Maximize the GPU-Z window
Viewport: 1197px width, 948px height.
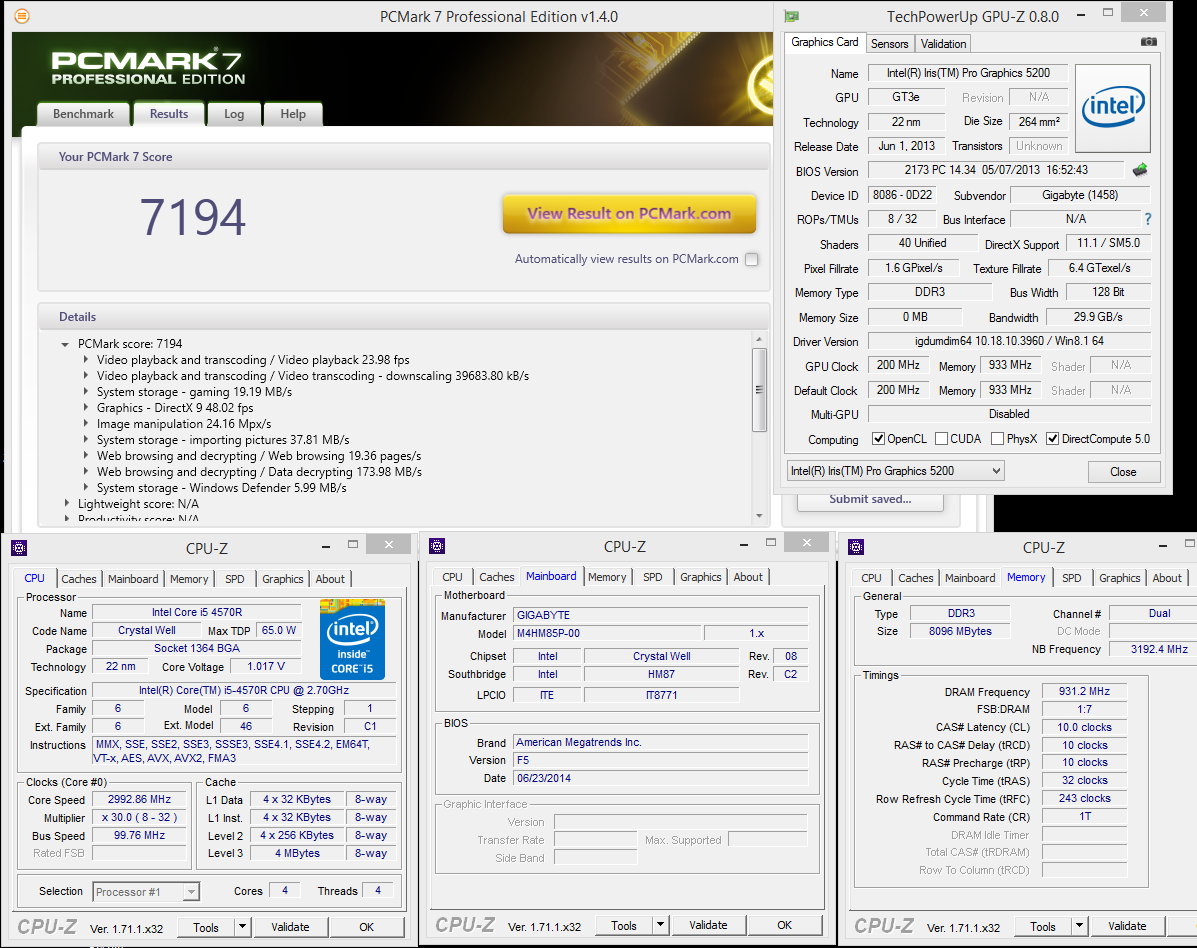1108,12
